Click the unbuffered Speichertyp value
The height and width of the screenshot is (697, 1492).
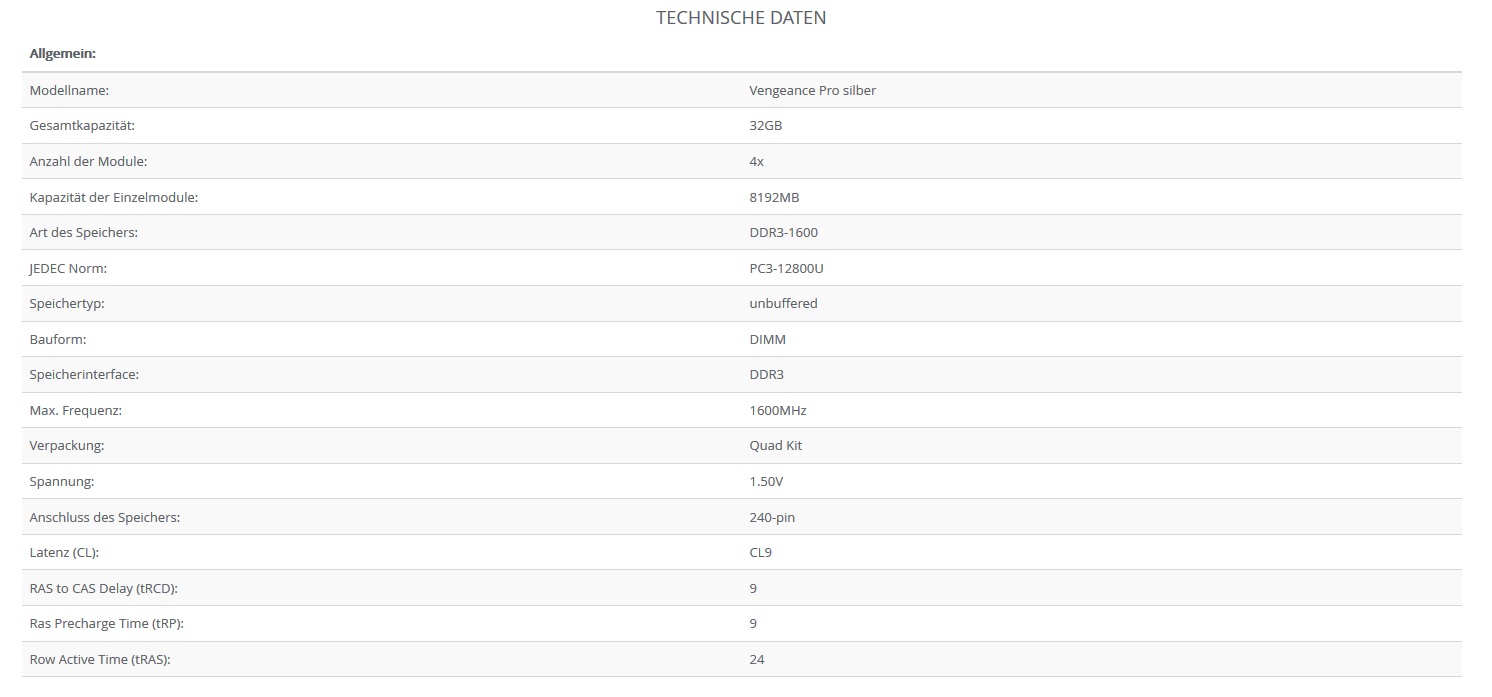coord(783,303)
